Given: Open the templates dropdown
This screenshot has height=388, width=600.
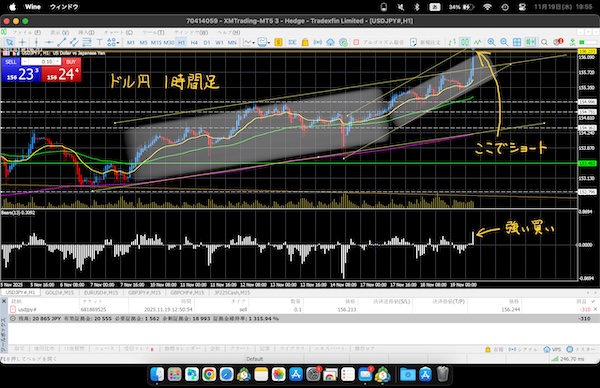Looking at the screenshot, I should coord(264,42).
